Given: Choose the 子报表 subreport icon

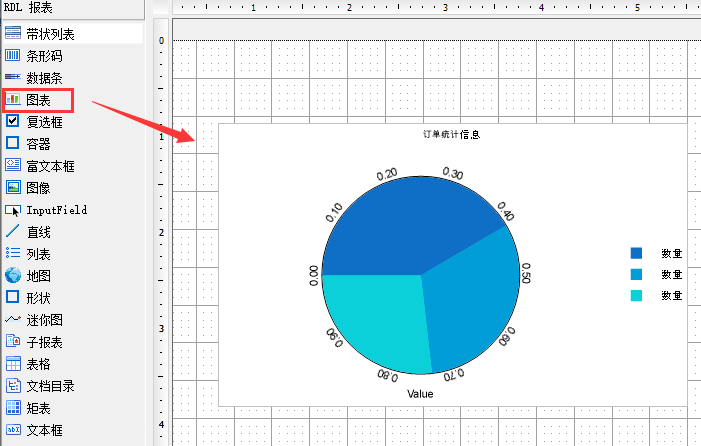Looking at the screenshot, I should 13,341.
